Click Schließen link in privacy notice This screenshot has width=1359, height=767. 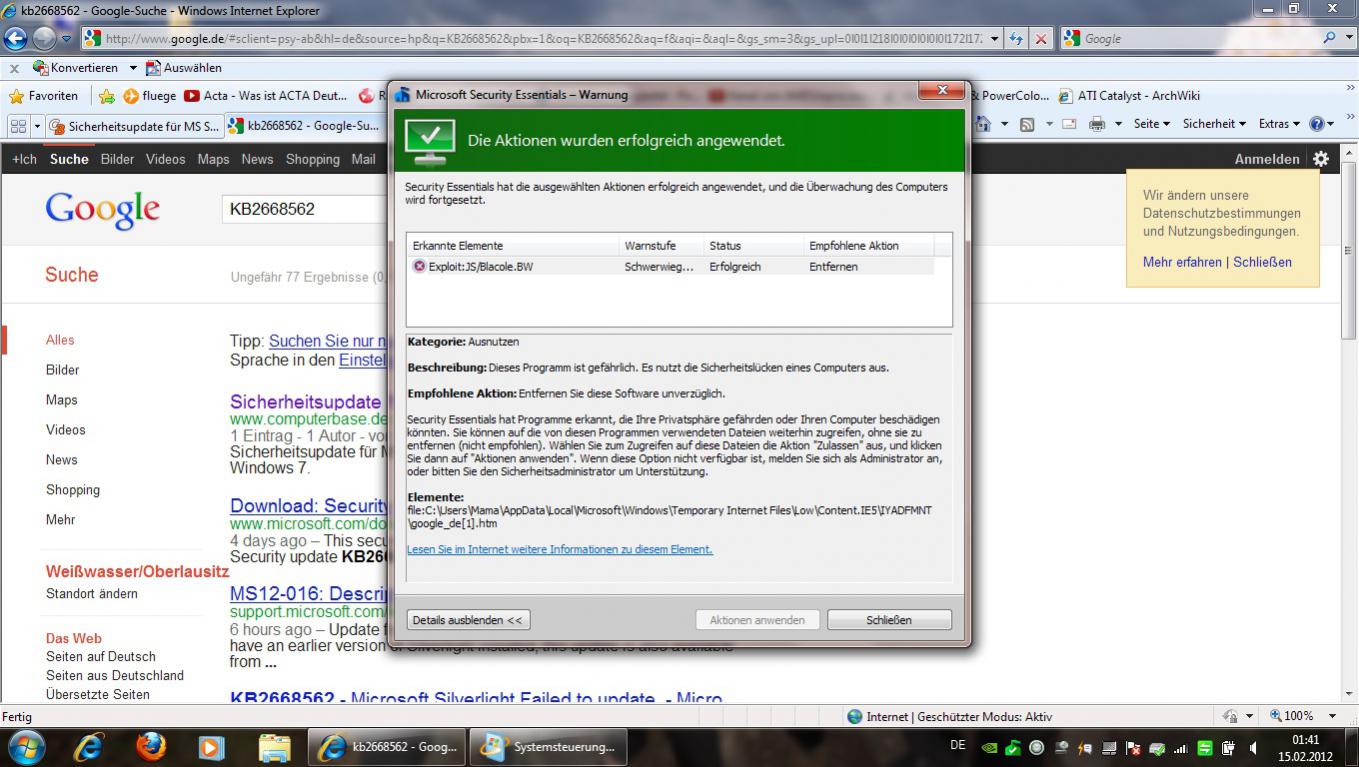click(x=1262, y=262)
